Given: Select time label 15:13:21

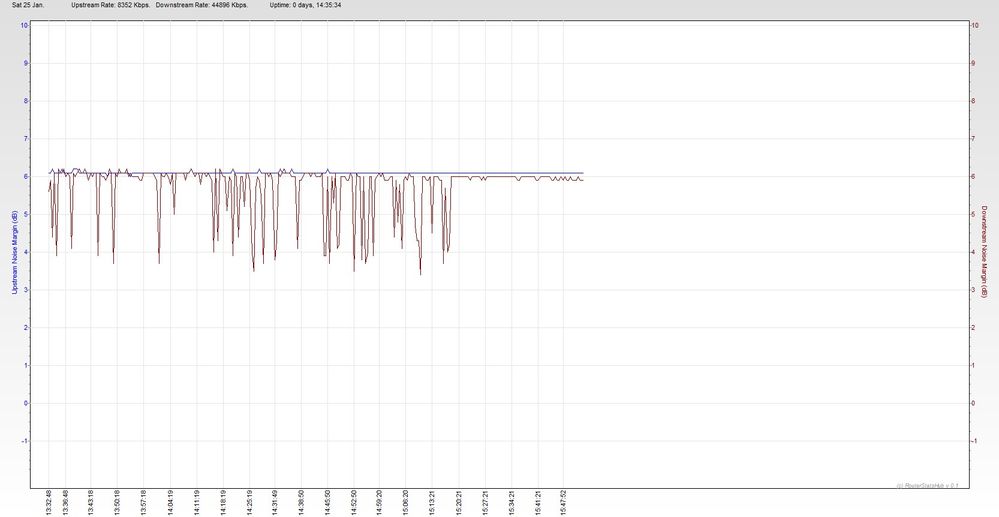Looking at the screenshot, I should coord(432,502).
